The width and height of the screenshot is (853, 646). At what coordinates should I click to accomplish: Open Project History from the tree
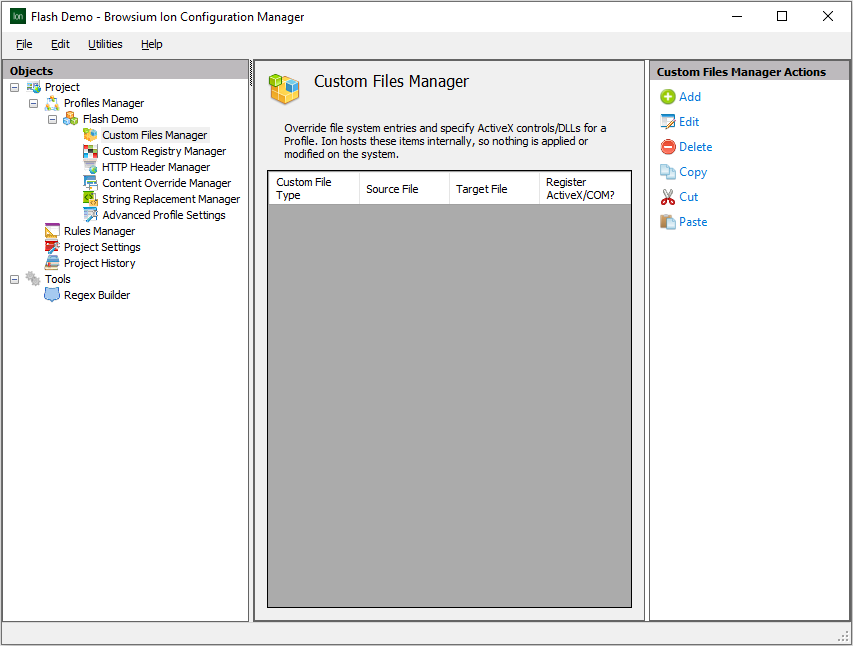100,263
